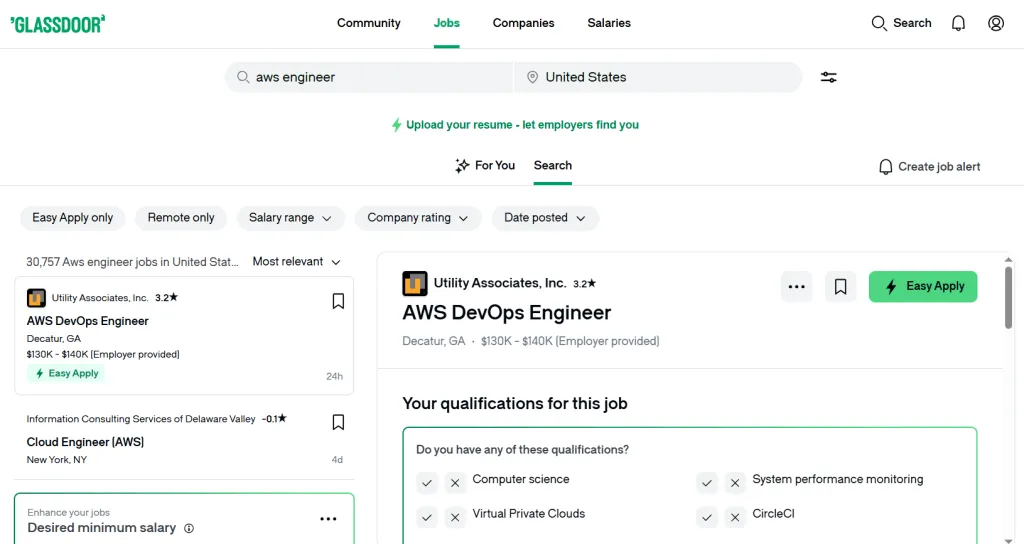Click lightning icon beside Upload your resume
The width and height of the screenshot is (1024, 544).
396,125
